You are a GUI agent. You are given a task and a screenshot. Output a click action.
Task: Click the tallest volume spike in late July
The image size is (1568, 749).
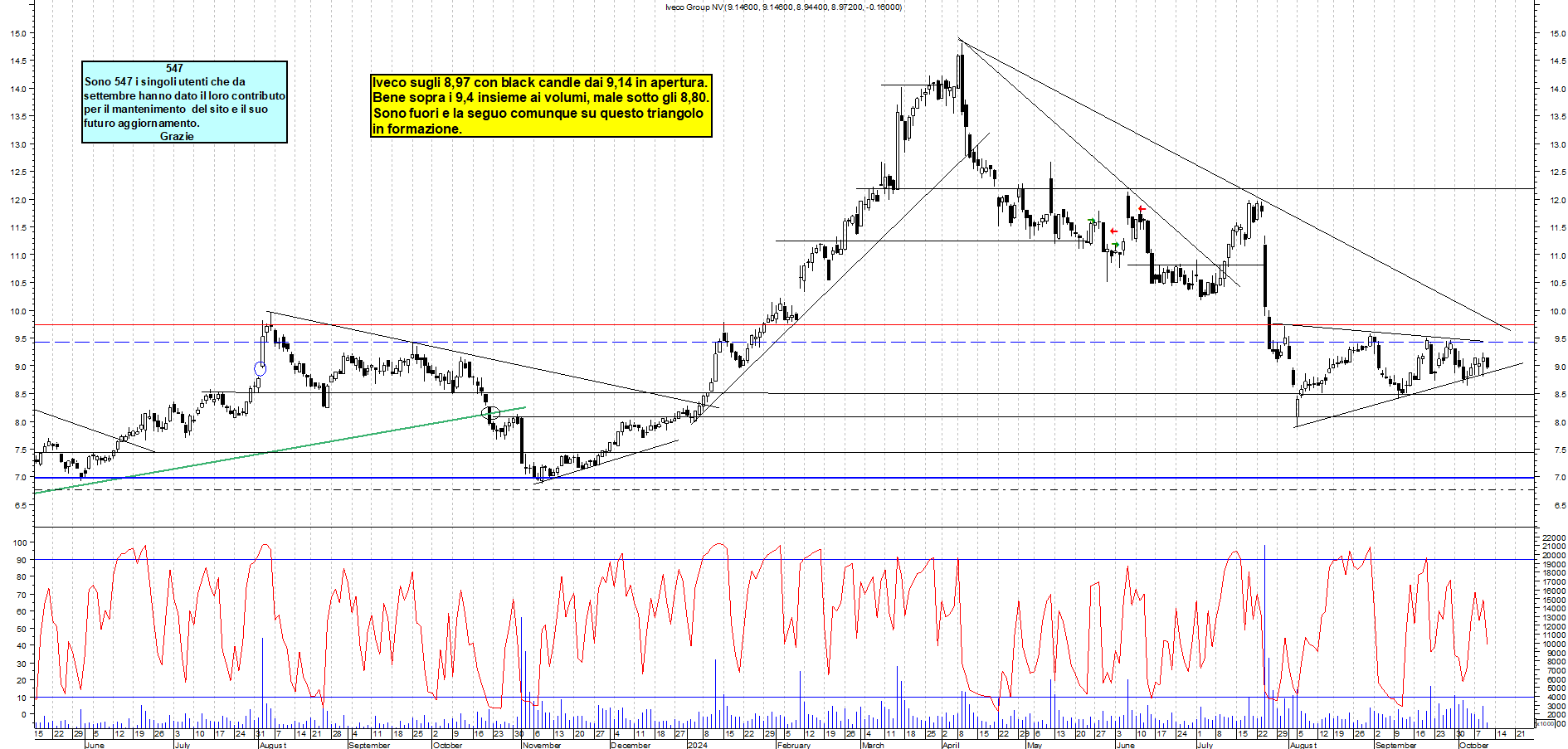[1265, 635]
